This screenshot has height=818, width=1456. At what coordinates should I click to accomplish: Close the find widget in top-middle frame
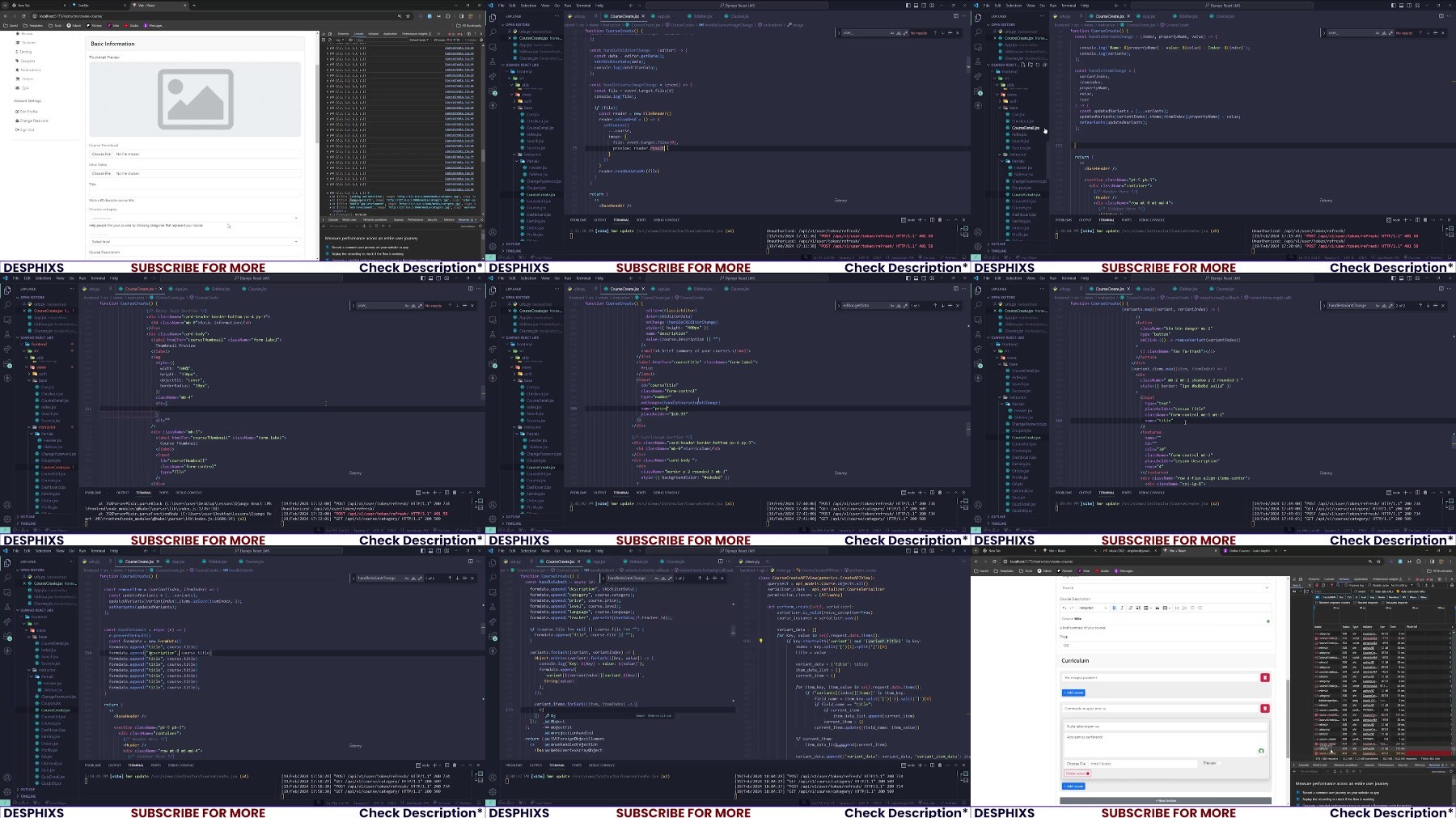click(958, 33)
